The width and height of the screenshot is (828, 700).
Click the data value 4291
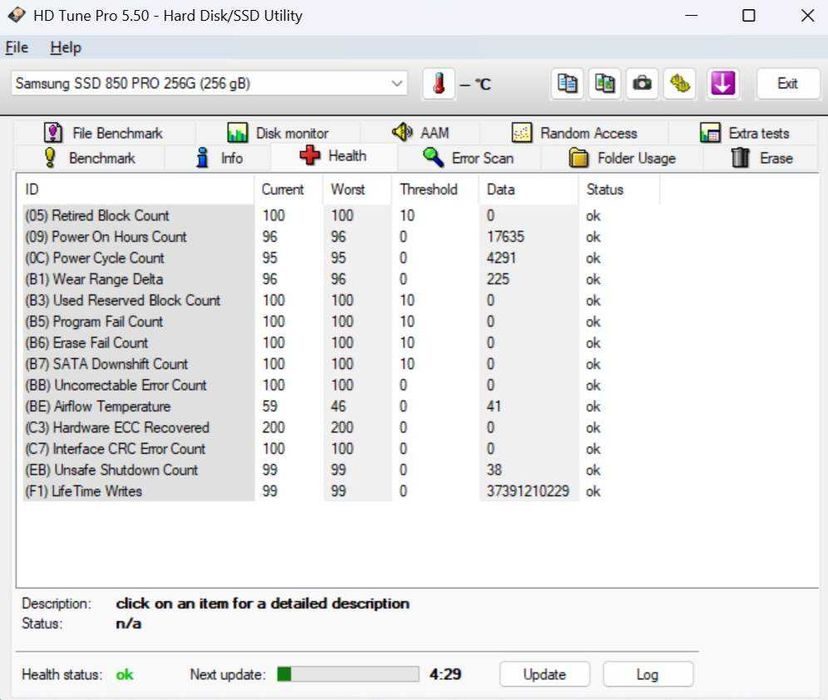pos(501,258)
